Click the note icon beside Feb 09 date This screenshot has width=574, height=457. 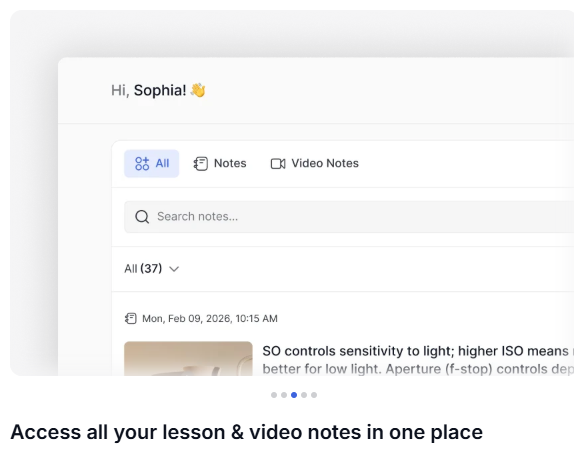[131, 319]
